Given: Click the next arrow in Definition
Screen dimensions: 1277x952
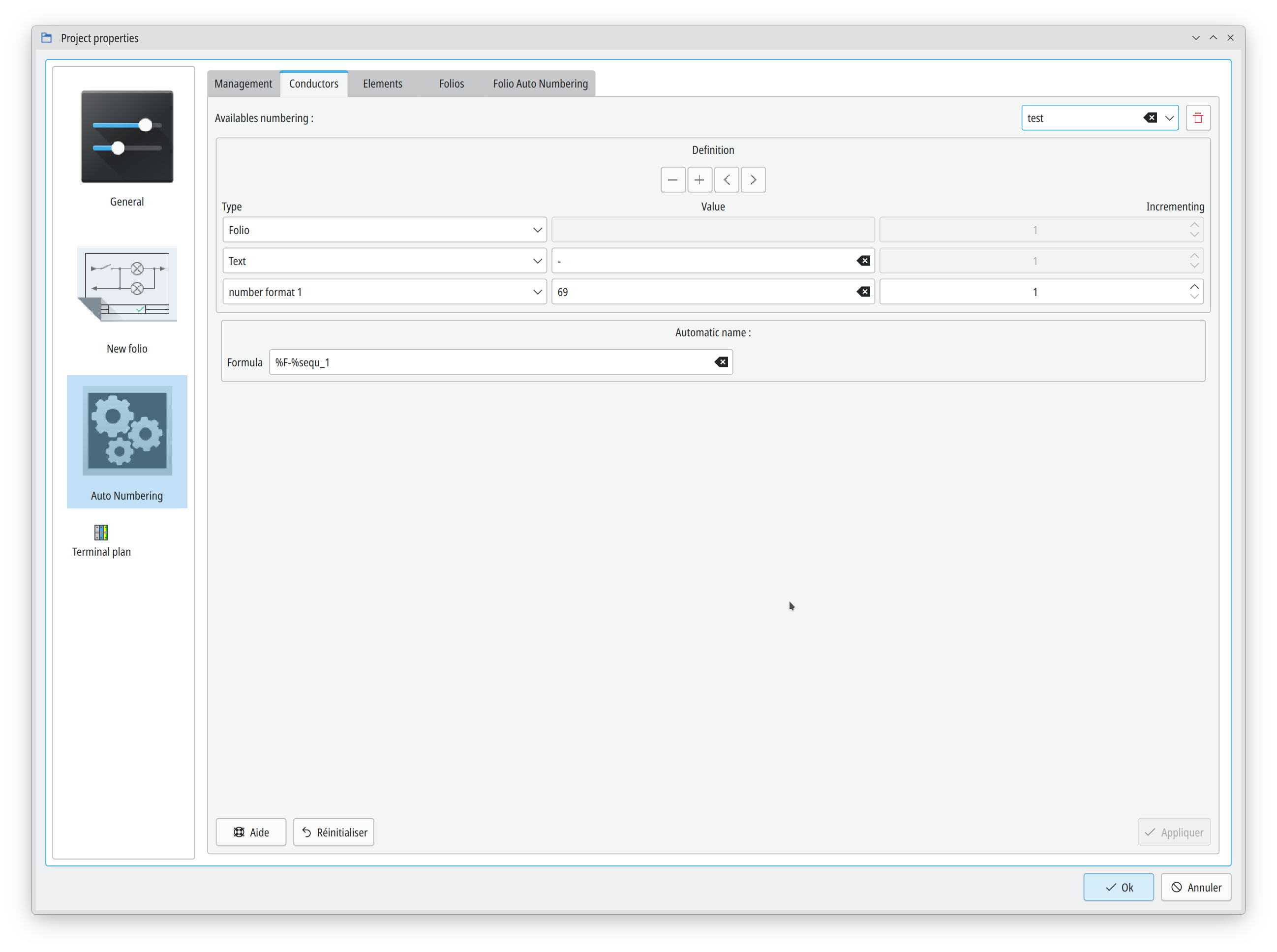Looking at the screenshot, I should [x=753, y=180].
